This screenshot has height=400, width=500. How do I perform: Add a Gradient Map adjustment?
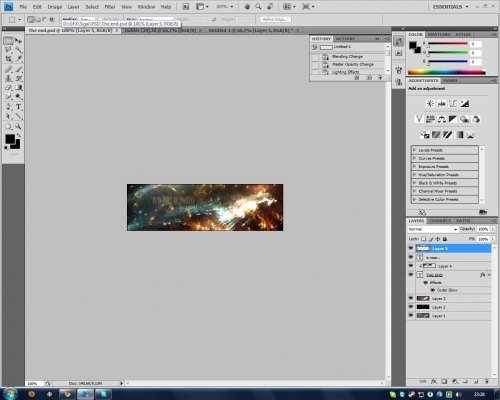(460, 135)
